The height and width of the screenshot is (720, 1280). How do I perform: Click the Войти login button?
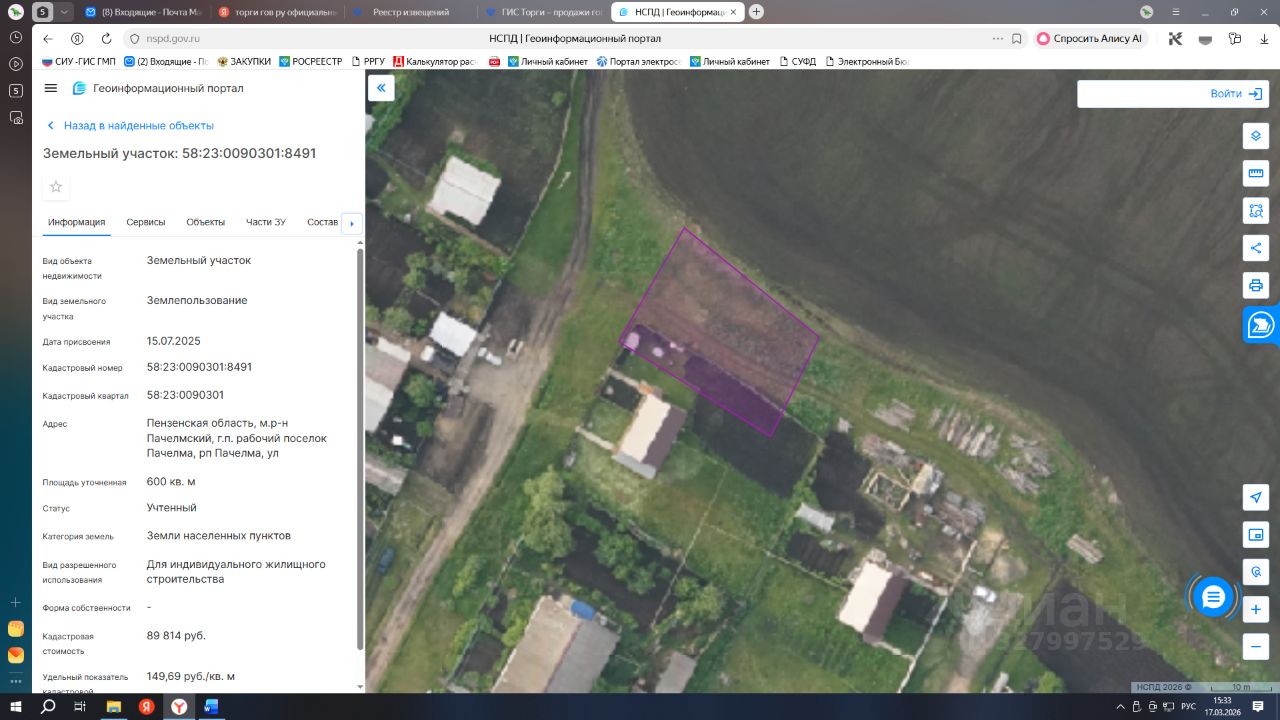click(1235, 93)
